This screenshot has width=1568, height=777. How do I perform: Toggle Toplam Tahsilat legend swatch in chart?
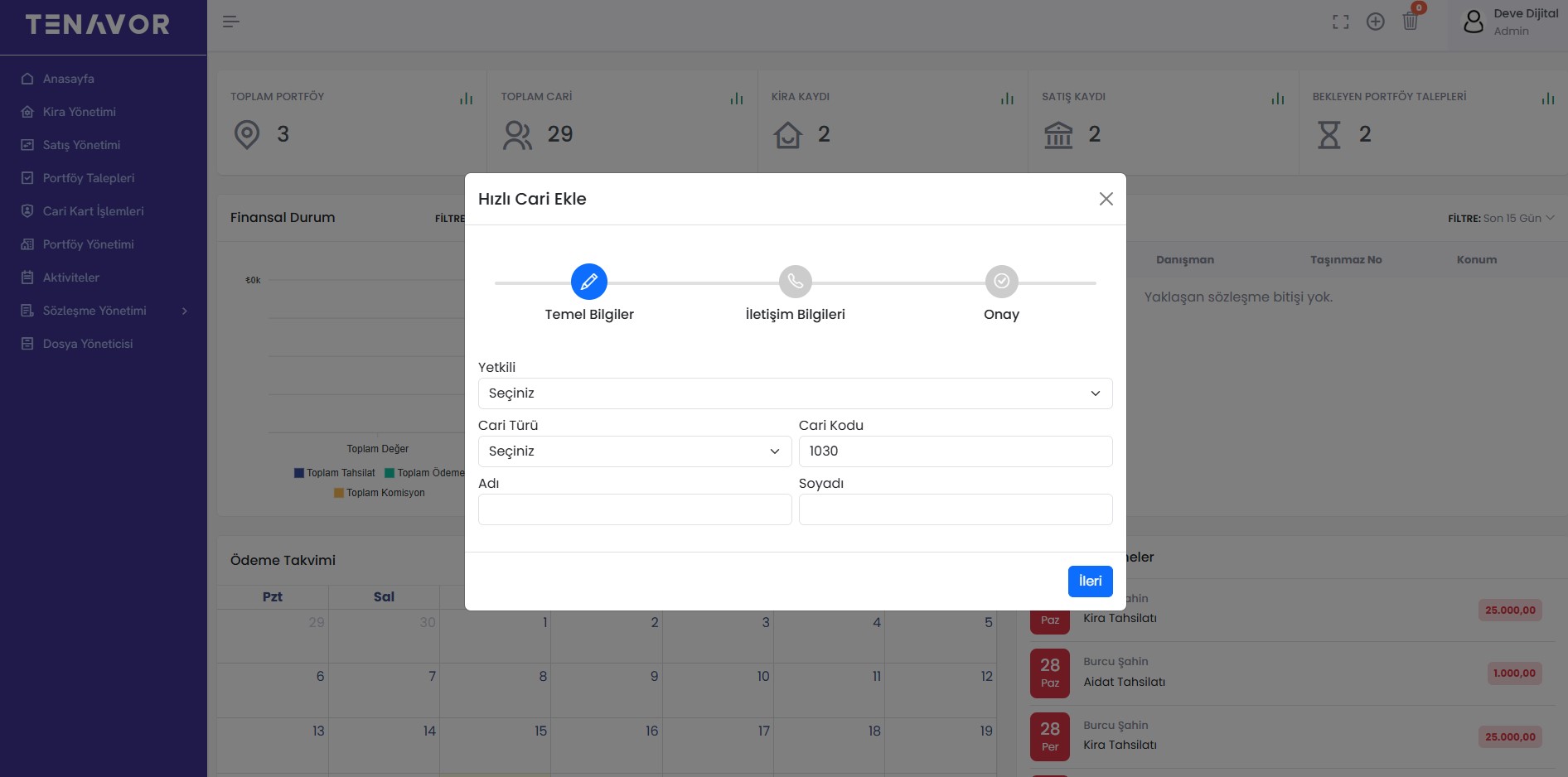(x=299, y=473)
